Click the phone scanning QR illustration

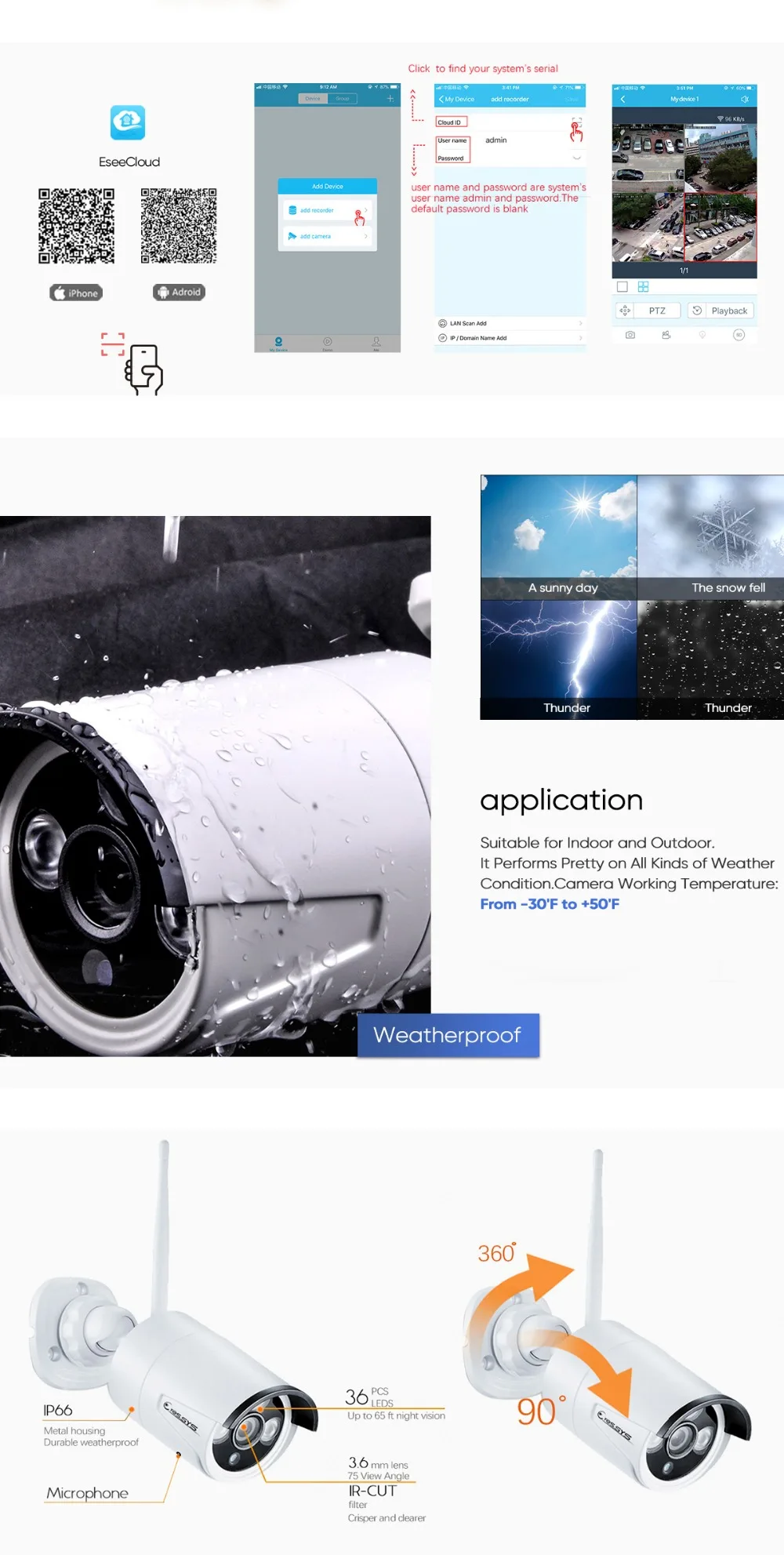[x=132, y=364]
